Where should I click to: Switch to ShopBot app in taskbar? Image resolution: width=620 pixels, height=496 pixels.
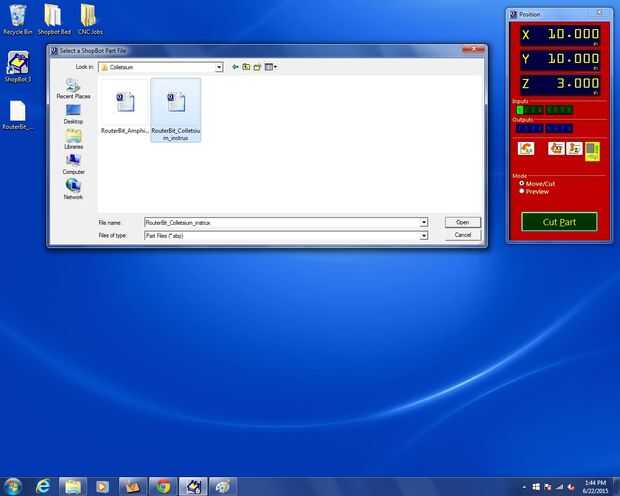193,487
